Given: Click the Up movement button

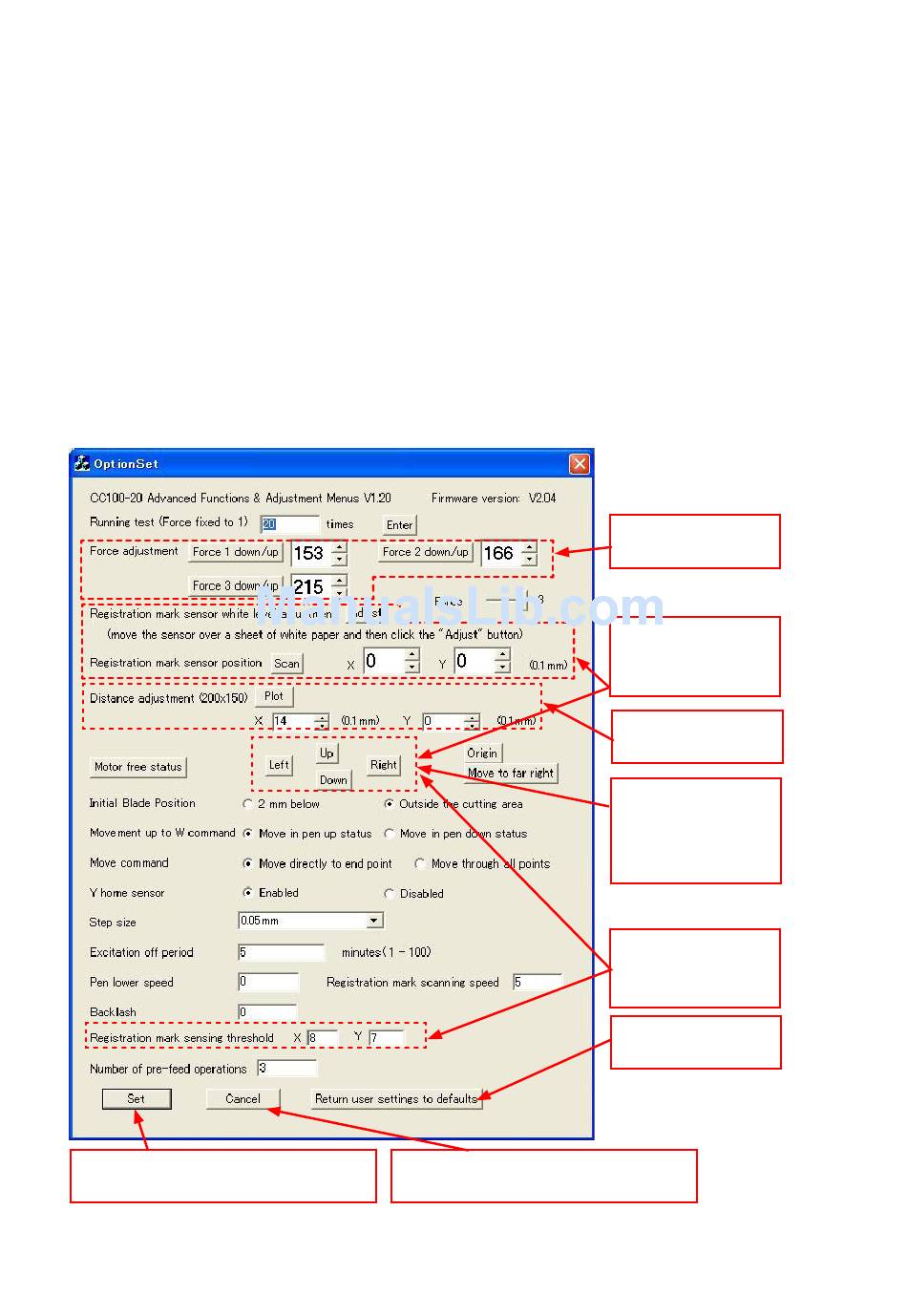Looking at the screenshot, I should [x=327, y=753].
